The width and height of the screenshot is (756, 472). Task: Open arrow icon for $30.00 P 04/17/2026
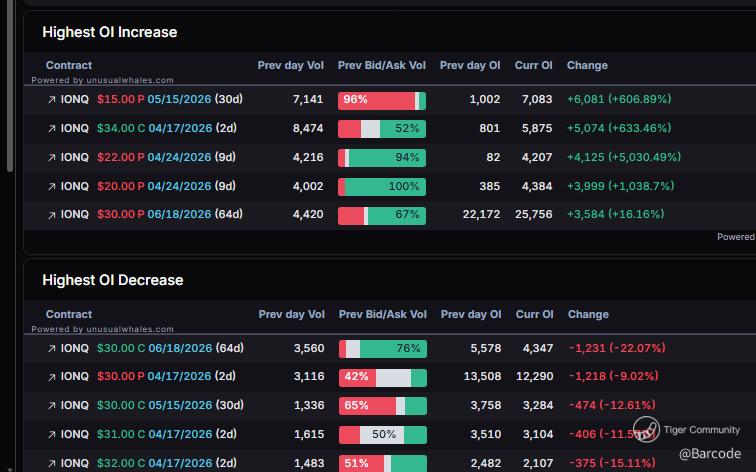pos(52,377)
